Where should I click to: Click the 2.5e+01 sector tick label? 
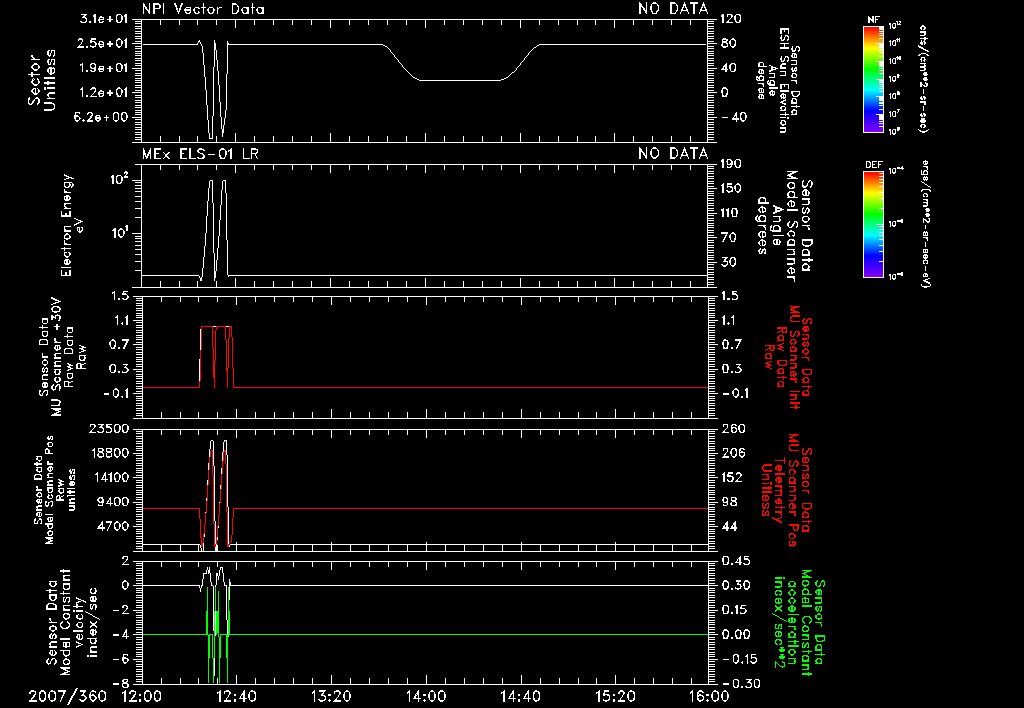coord(103,43)
